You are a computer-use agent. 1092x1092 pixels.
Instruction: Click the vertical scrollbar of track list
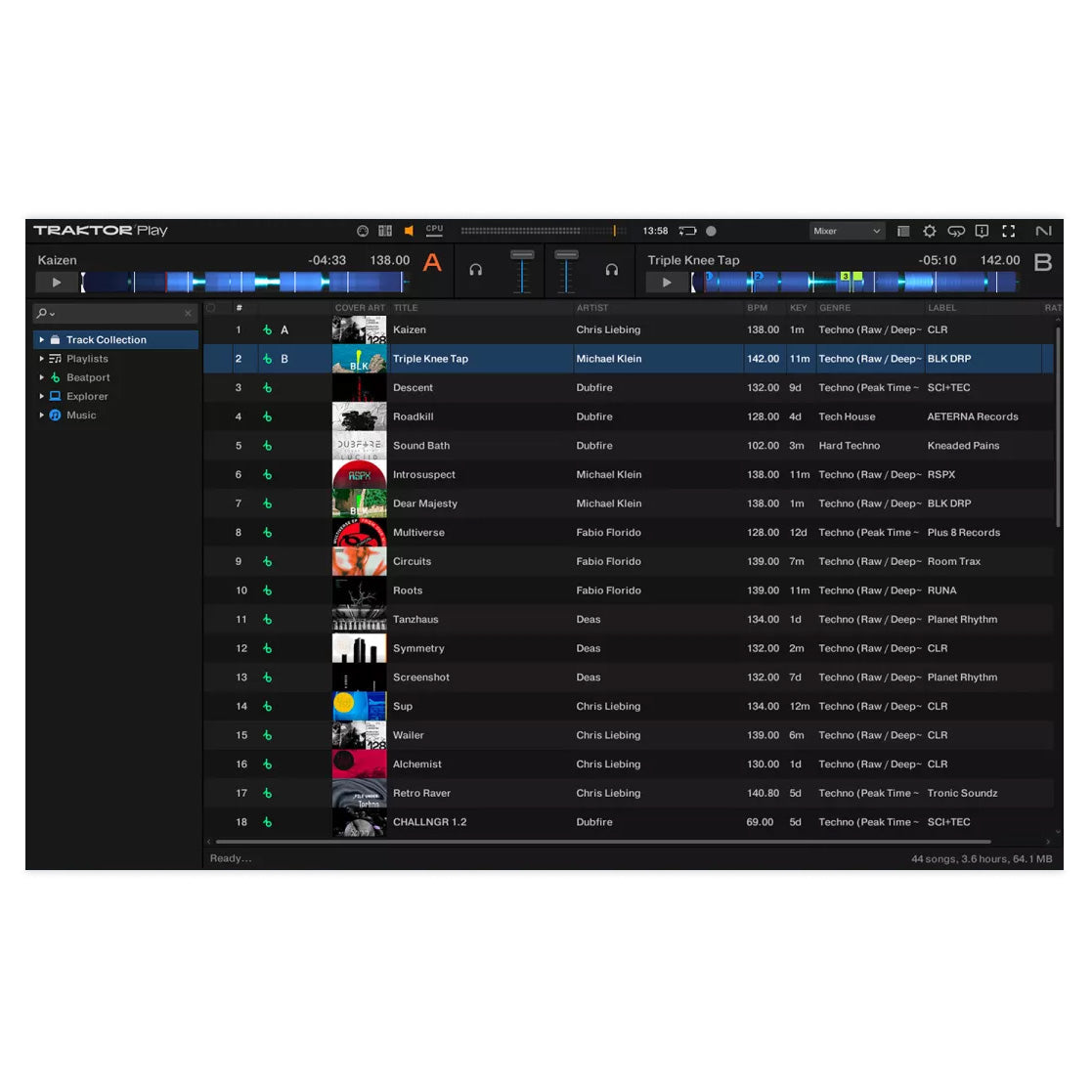[x=1058, y=426]
